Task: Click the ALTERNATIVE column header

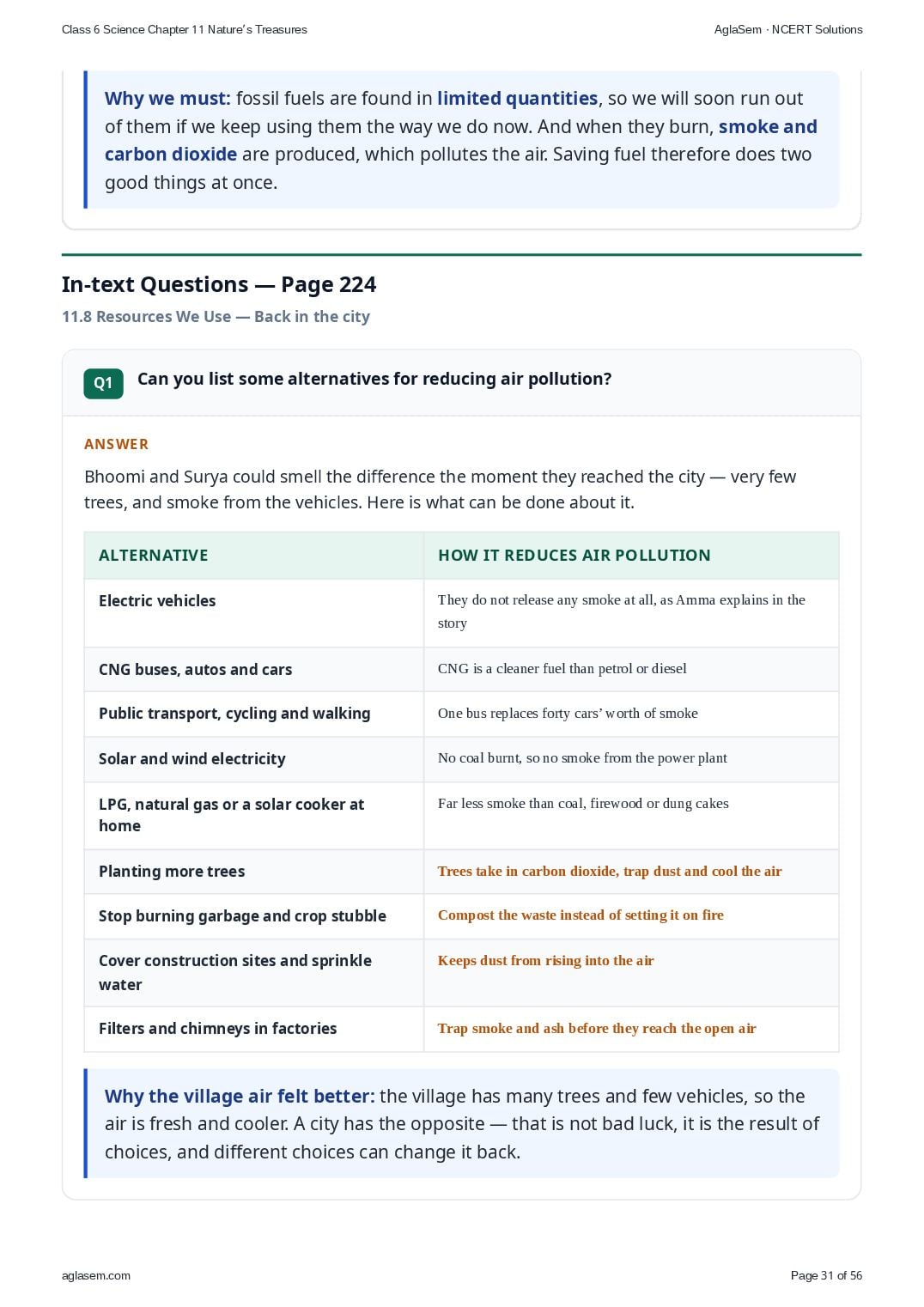Action: coord(154,556)
